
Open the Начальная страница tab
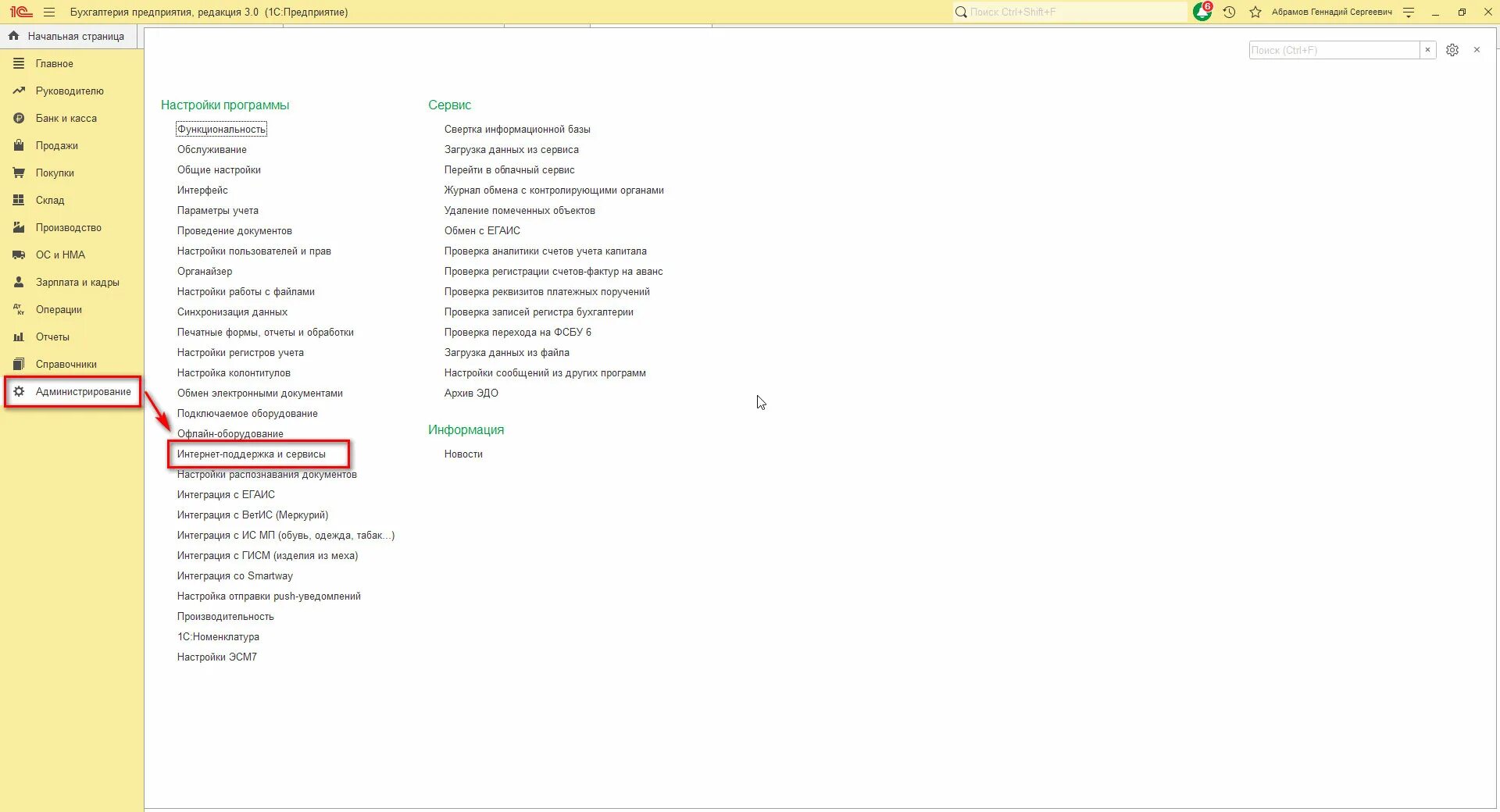point(68,37)
